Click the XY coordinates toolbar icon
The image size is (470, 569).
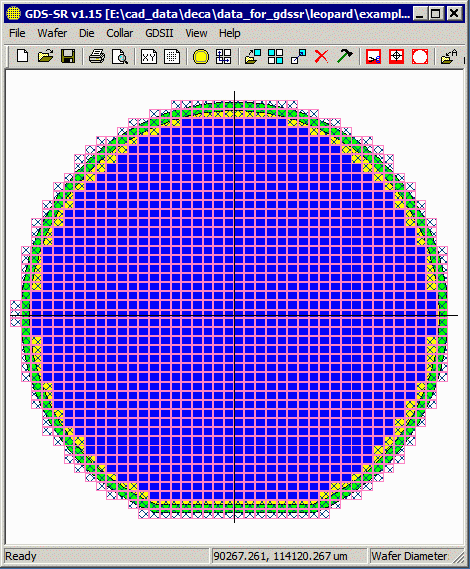pos(149,57)
